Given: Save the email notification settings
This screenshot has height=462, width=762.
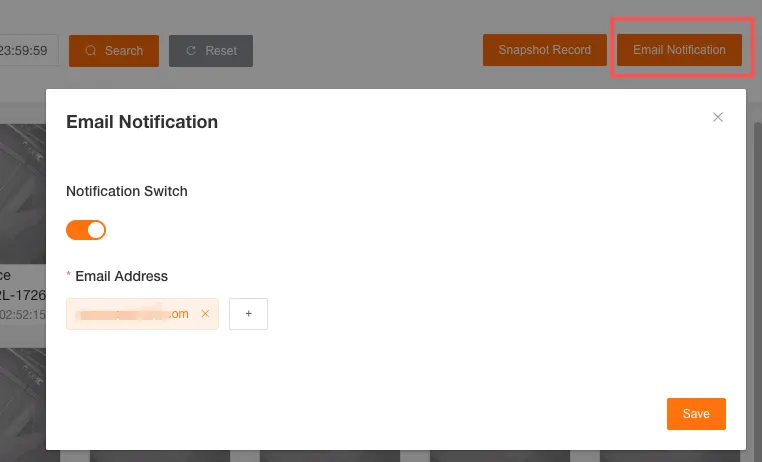Looking at the screenshot, I should tap(696, 414).
